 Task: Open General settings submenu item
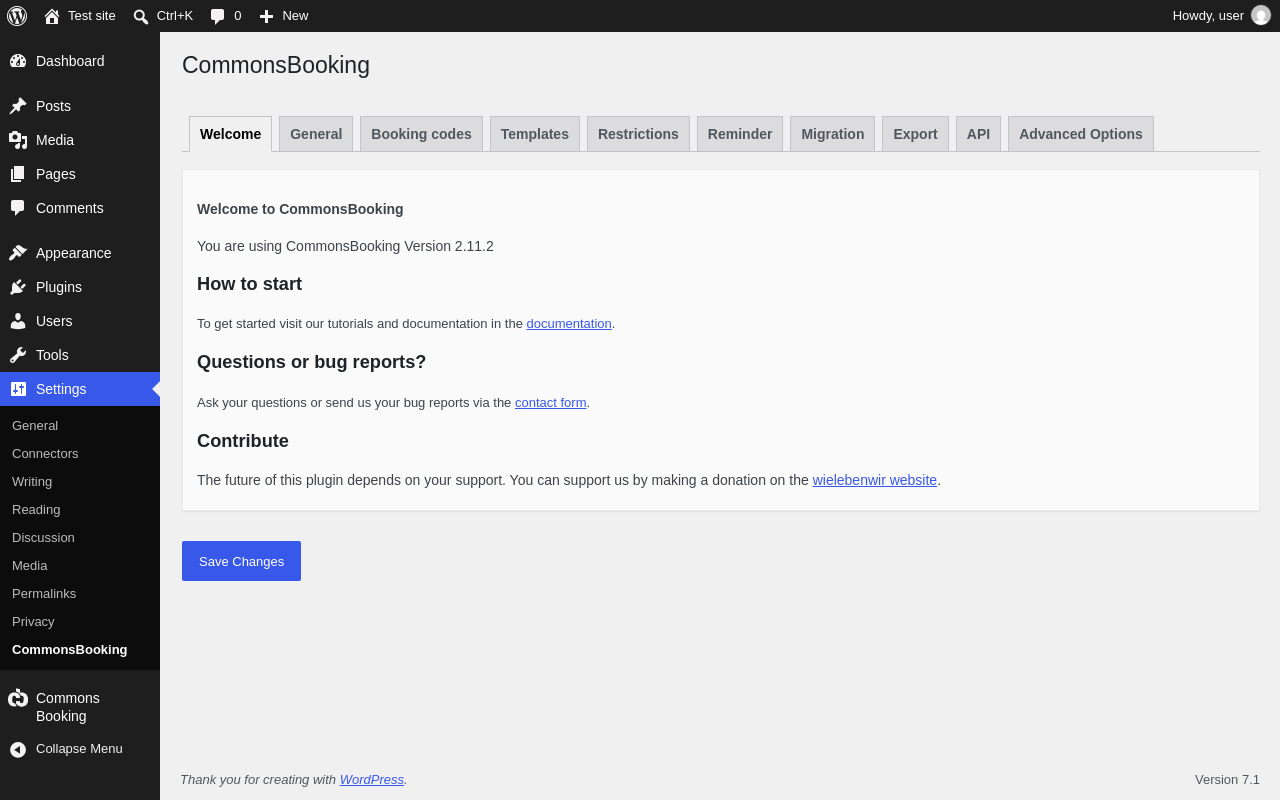point(35,425)
